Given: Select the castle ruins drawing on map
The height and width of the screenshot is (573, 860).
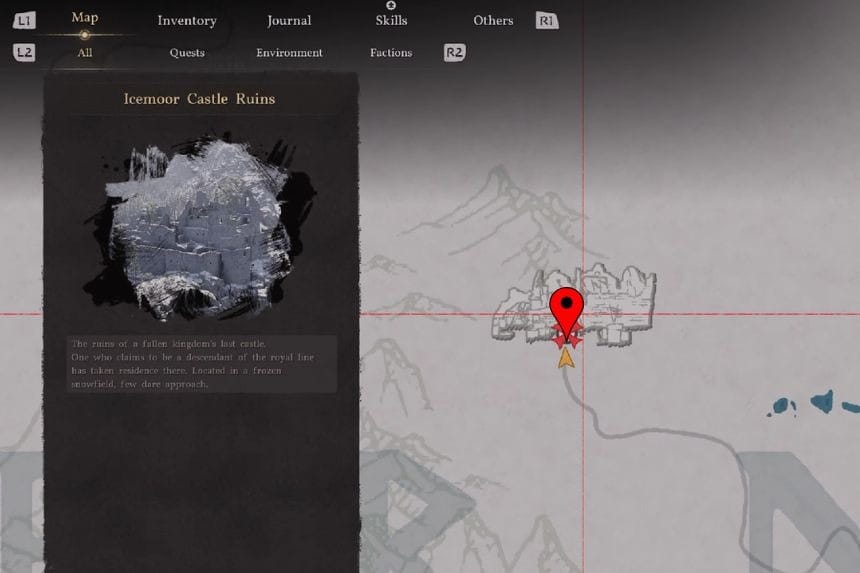Looking at the screenshot, I should [620, 300].
